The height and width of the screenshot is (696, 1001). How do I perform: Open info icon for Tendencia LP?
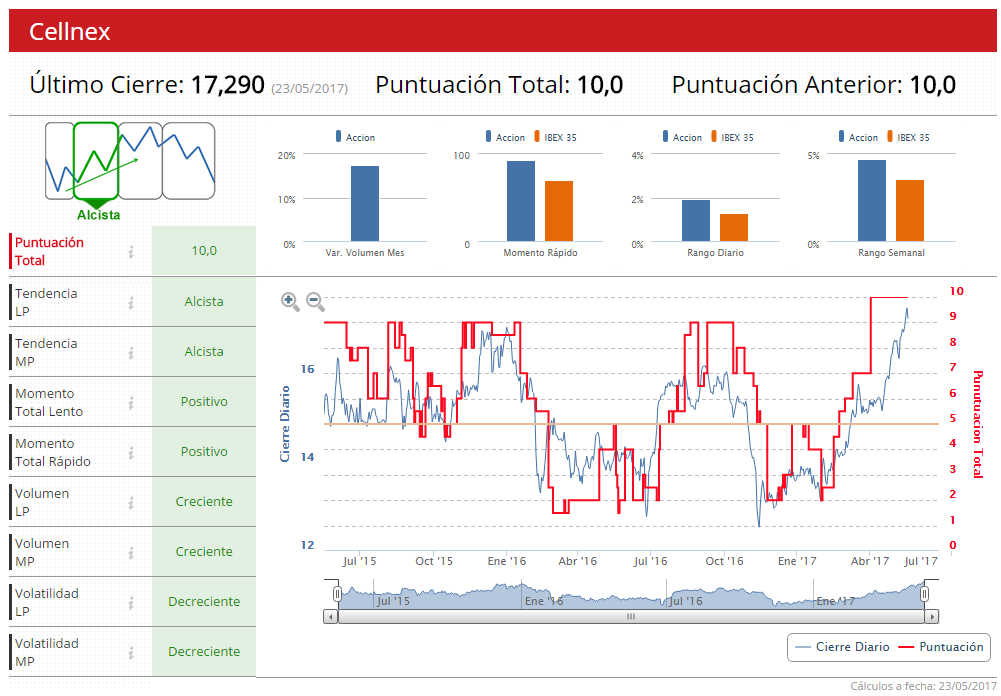coord(131,303)
